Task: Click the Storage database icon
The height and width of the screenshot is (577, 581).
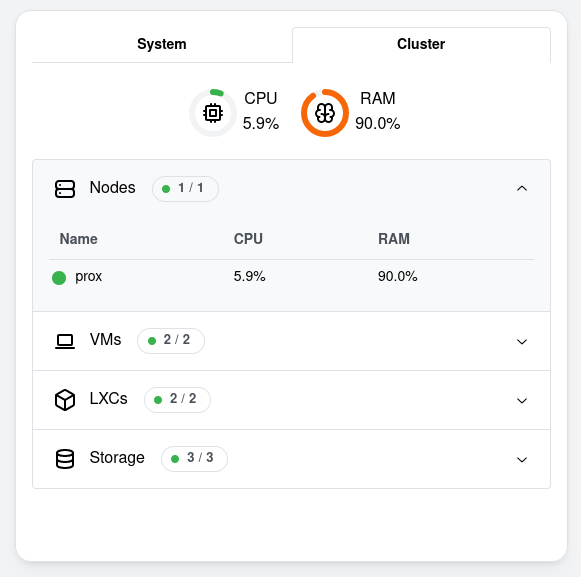Action: pos(65,459)
